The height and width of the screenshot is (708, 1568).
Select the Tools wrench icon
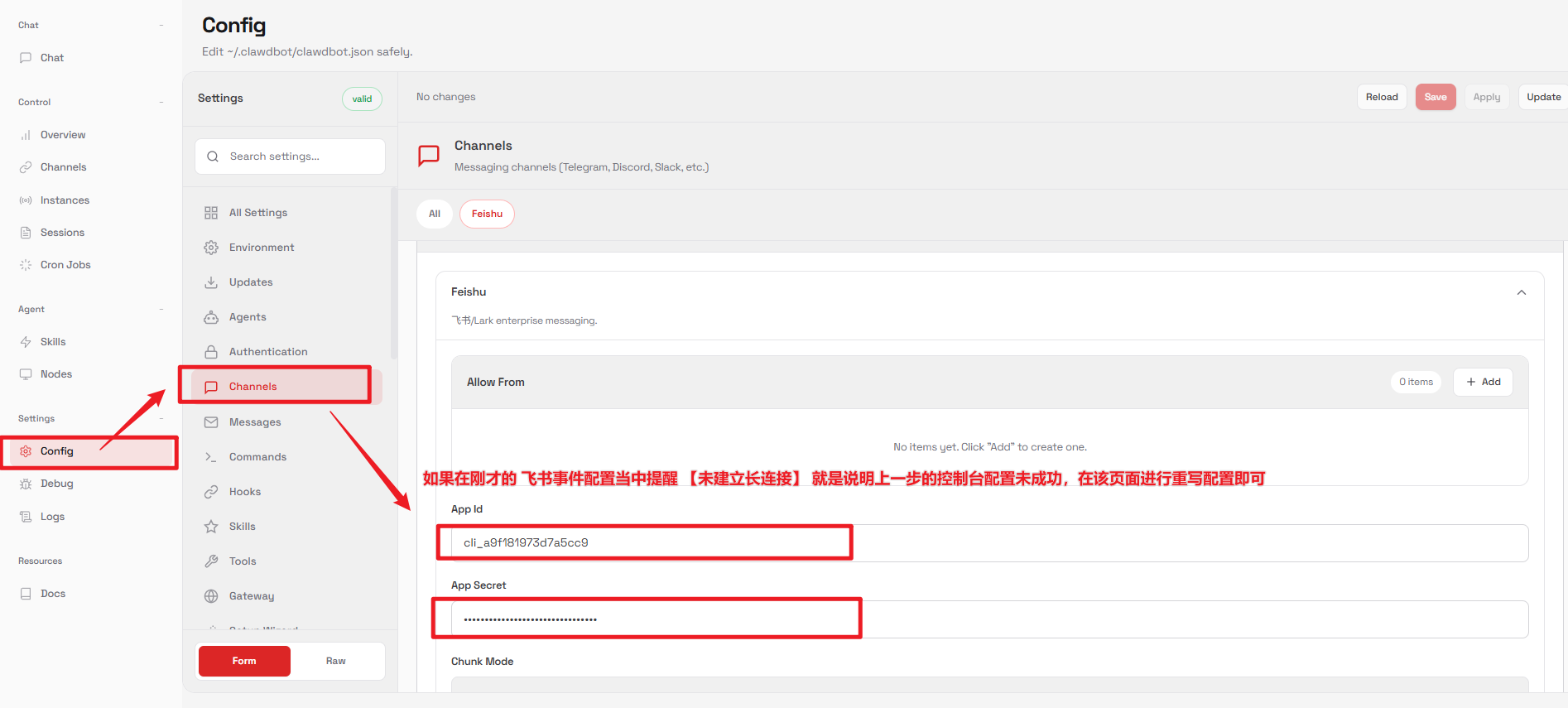pos(211,561)
